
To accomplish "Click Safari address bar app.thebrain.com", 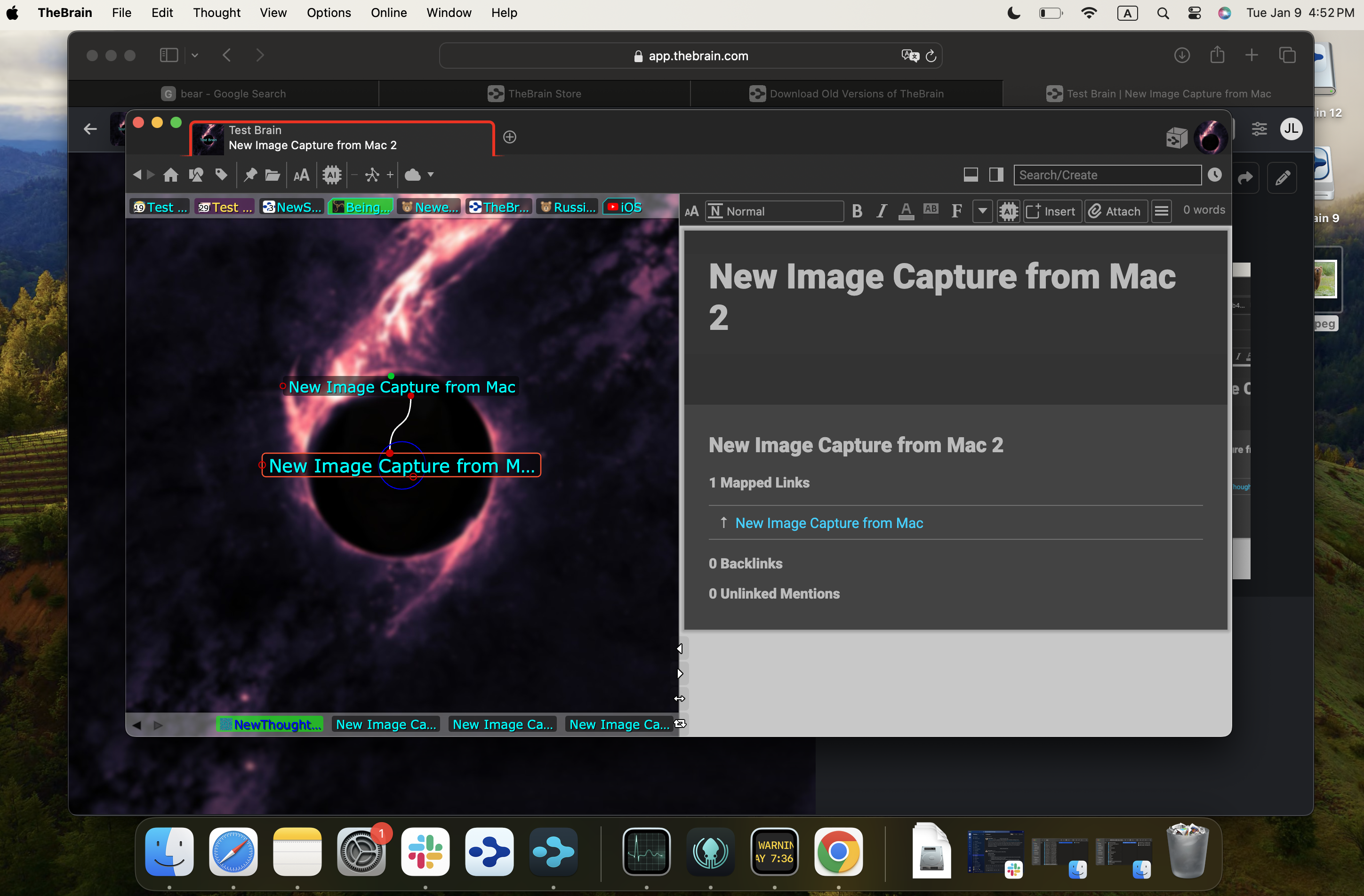I will [690, 56].
